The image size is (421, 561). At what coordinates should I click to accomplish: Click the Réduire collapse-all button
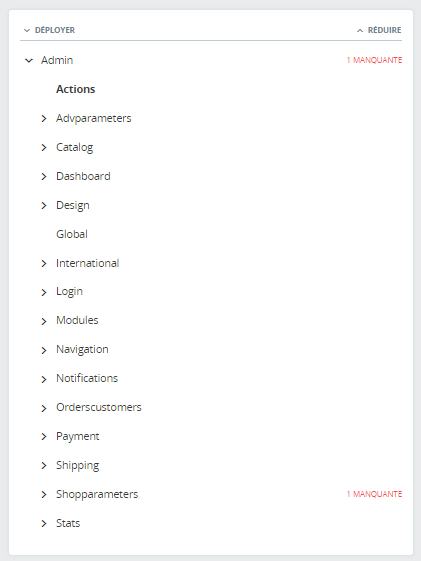379,30
